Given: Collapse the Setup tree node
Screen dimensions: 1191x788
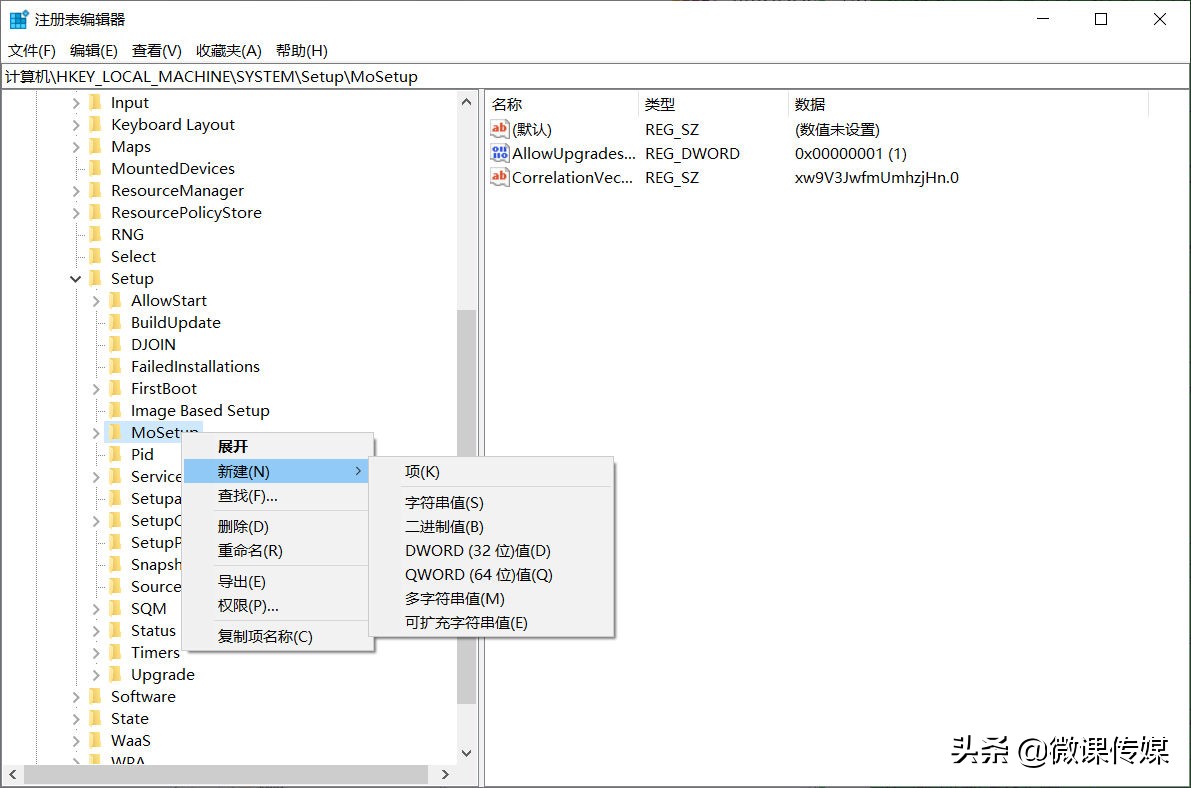Looking at the screenshot, I should tap(76, 279).
